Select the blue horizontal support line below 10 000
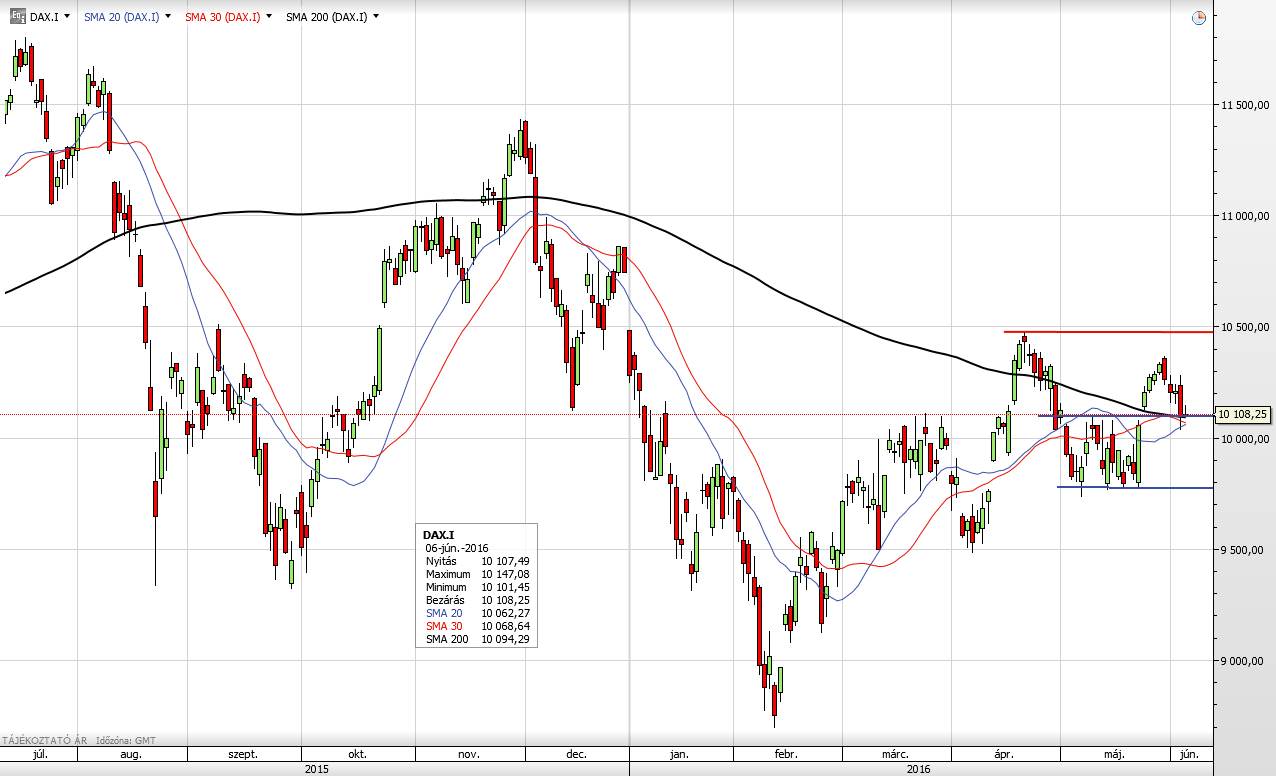Viewport: 1276px width, 776px height. (1134, 487)
